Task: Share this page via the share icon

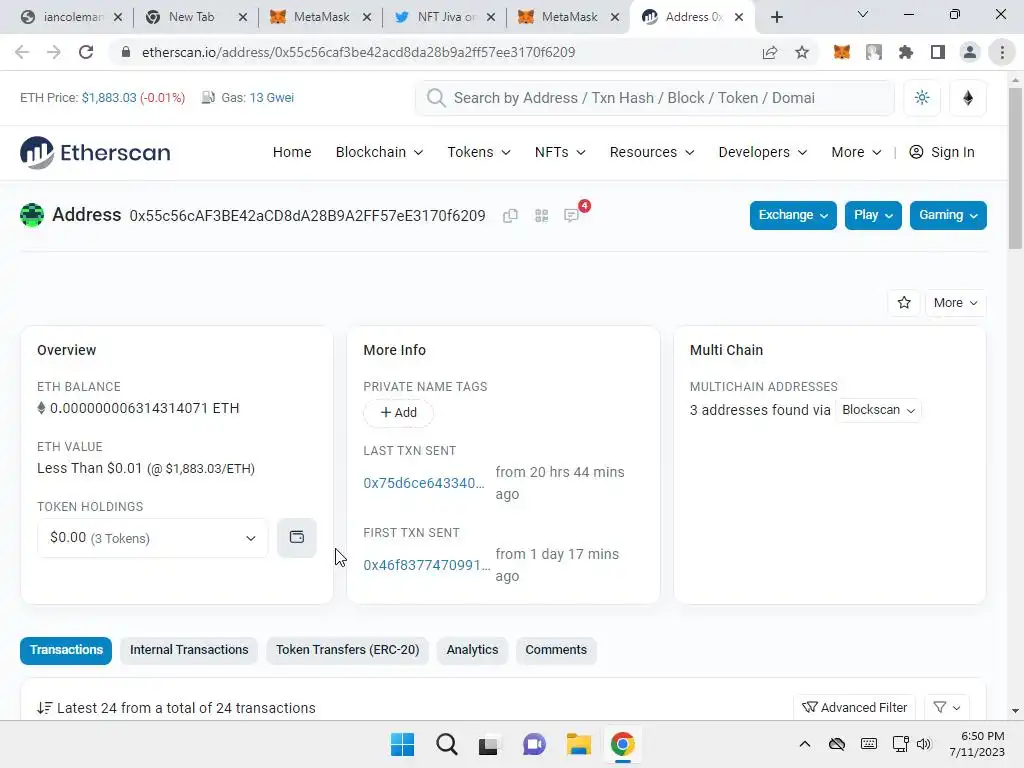Action: click(770, 52)
